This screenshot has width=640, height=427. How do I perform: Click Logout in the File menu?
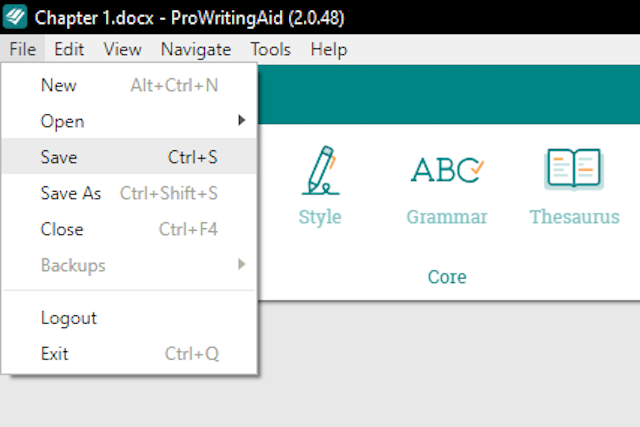pyautogui.click(x=129, y=318)
